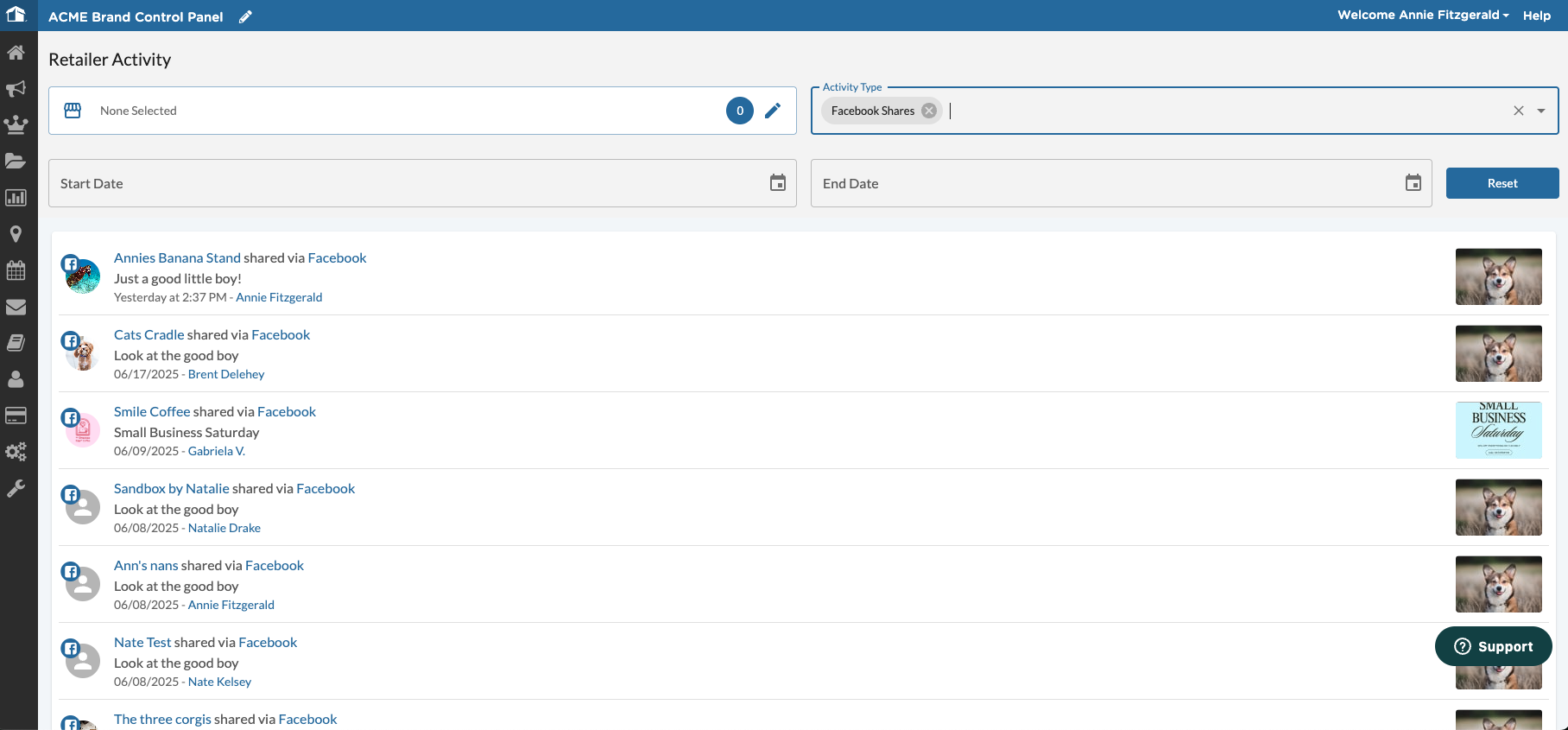Open user Brent Delehey
Image resolution: width=1568 pixels, height=730 pixels.
(x=226, y=374)
